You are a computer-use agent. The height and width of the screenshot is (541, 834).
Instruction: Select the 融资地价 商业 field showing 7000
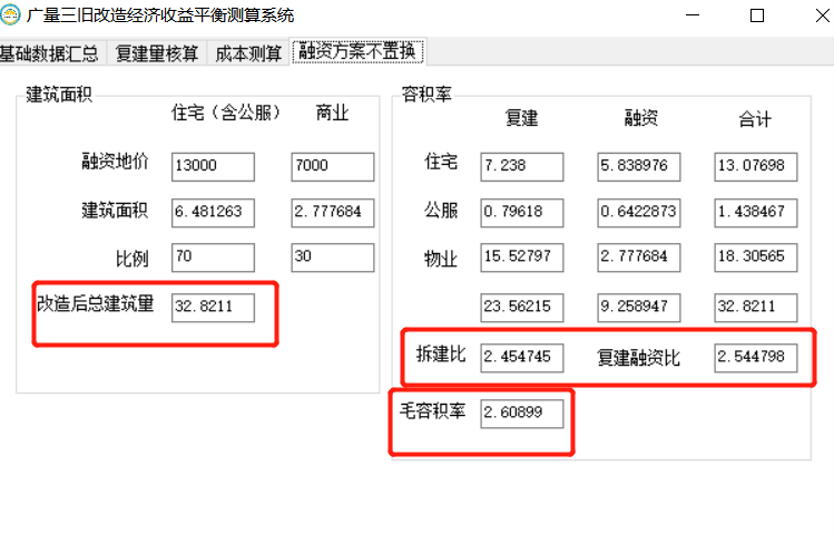tap(332, 166)
